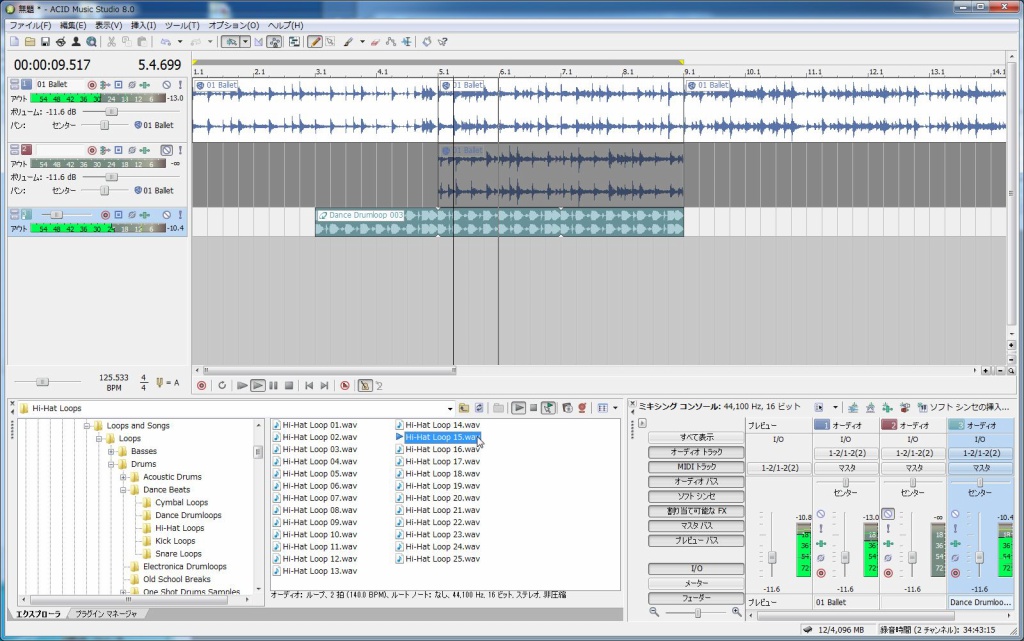Toggle the MIDI トラック mixer button
This screenshot has height=641, width=1024.
tap(696, 467)
